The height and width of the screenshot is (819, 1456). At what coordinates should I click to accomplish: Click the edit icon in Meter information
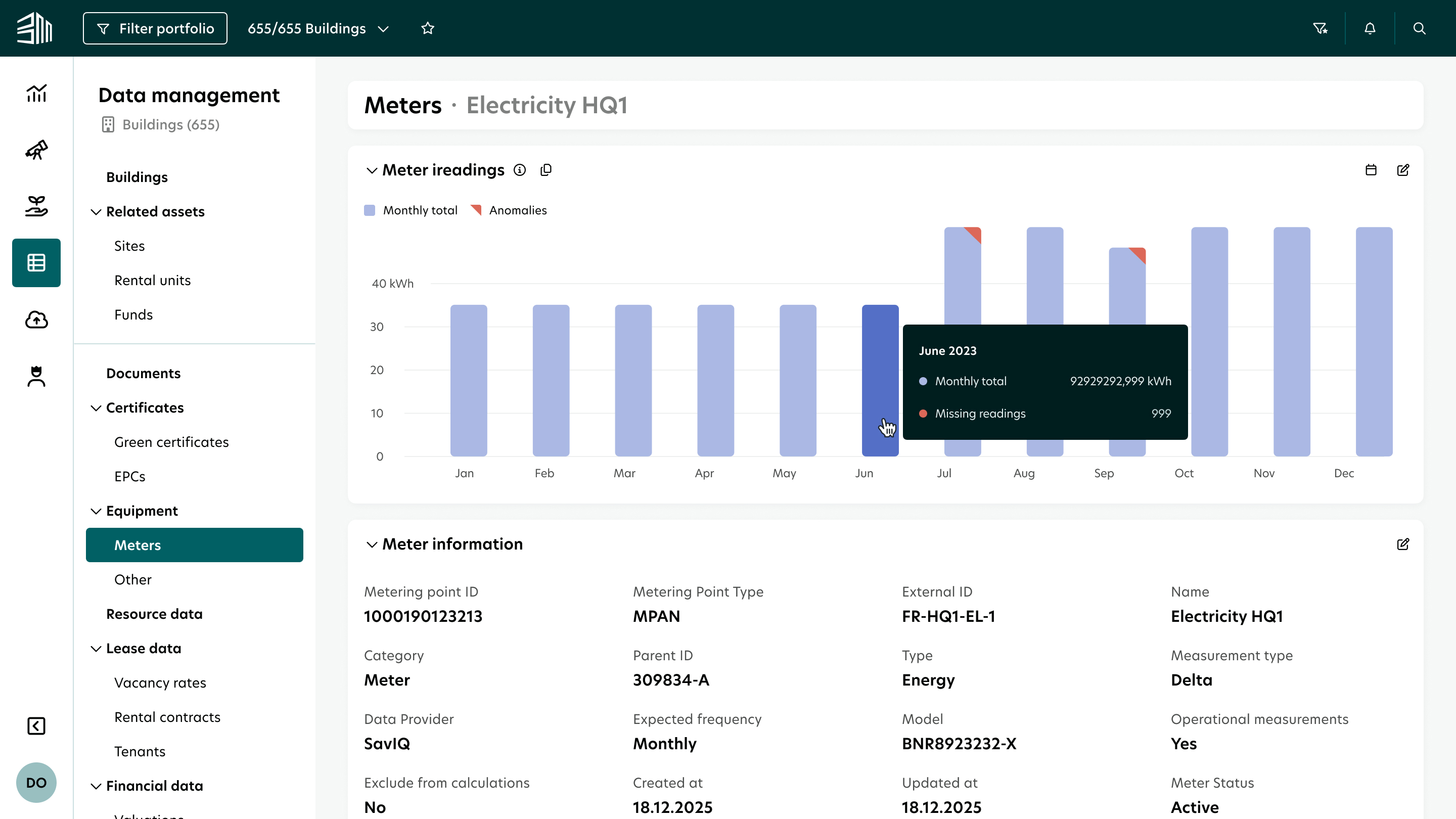1403,544
